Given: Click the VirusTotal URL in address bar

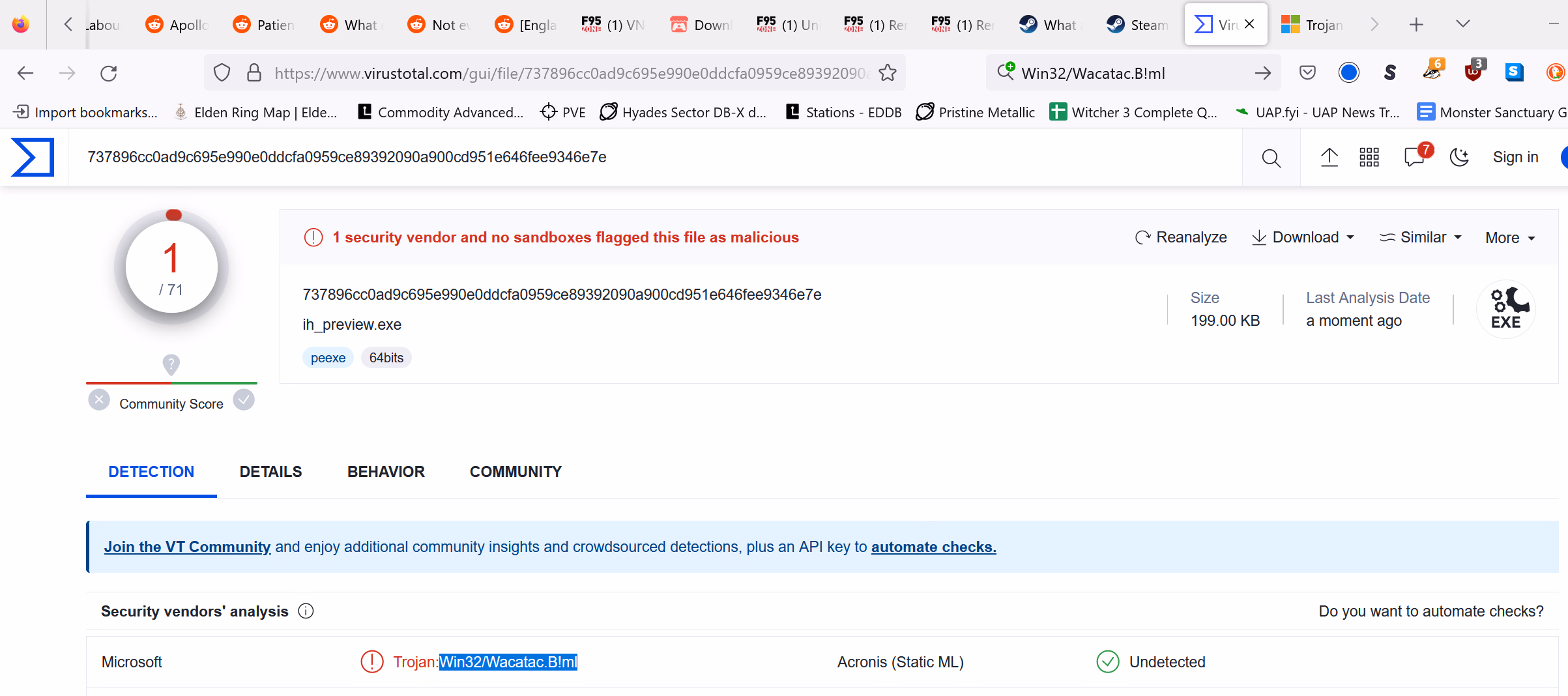Looking at the screenshot, I should point(572,73).
